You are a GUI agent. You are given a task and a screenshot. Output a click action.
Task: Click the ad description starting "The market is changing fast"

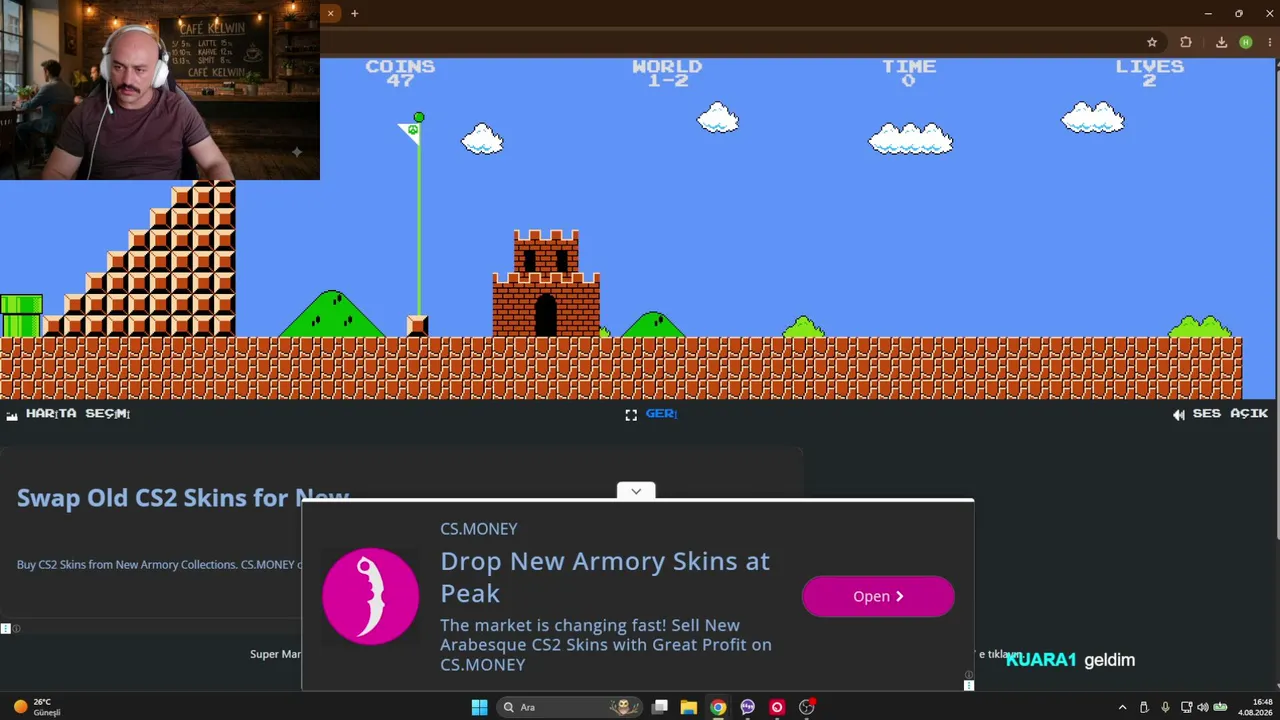(606, 645)
